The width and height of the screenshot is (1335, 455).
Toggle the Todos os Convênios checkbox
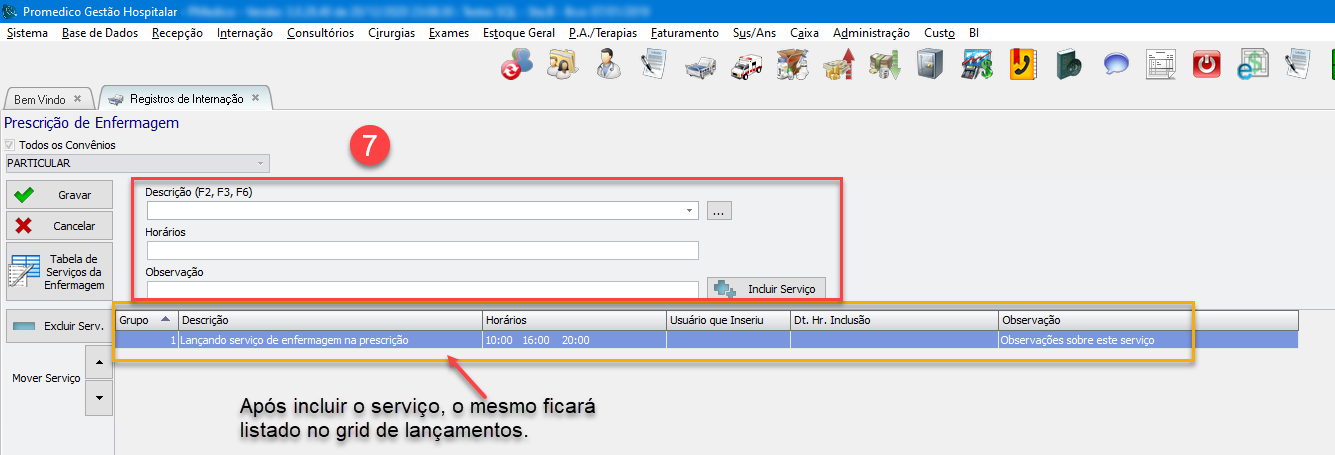12,145
